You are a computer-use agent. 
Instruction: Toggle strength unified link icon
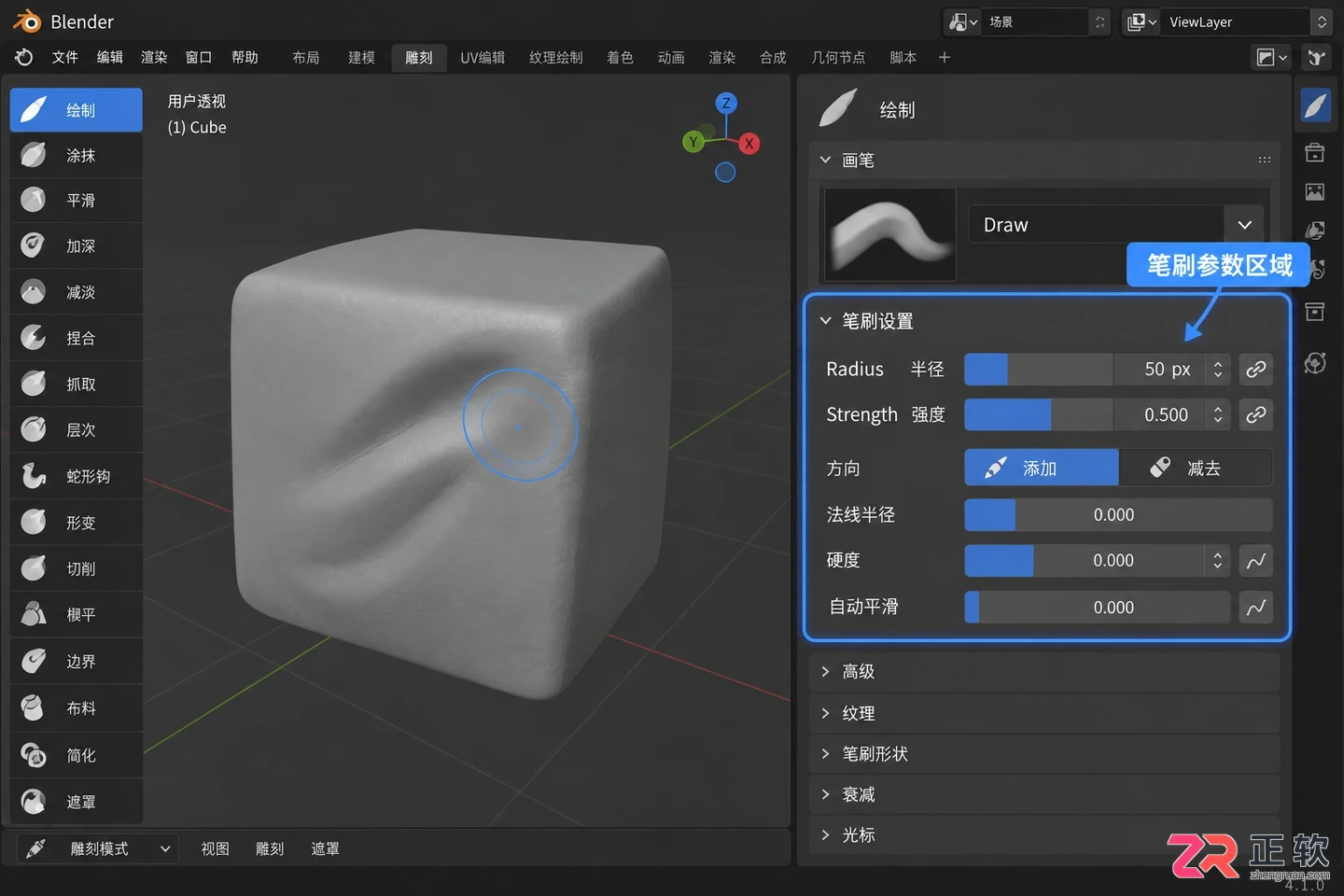click(1255, 414)
